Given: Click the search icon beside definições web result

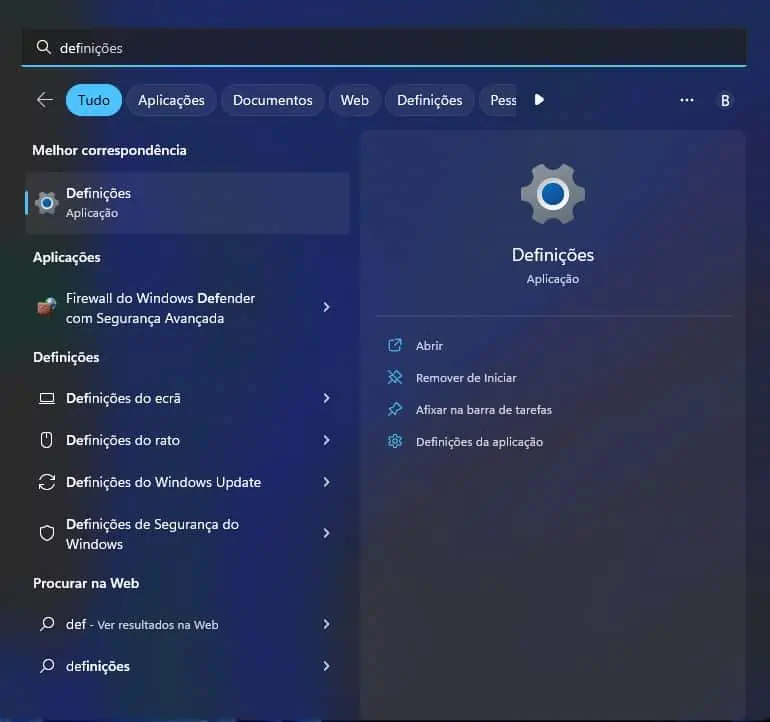Looking at the screenshot, I should tap(47, 666).
